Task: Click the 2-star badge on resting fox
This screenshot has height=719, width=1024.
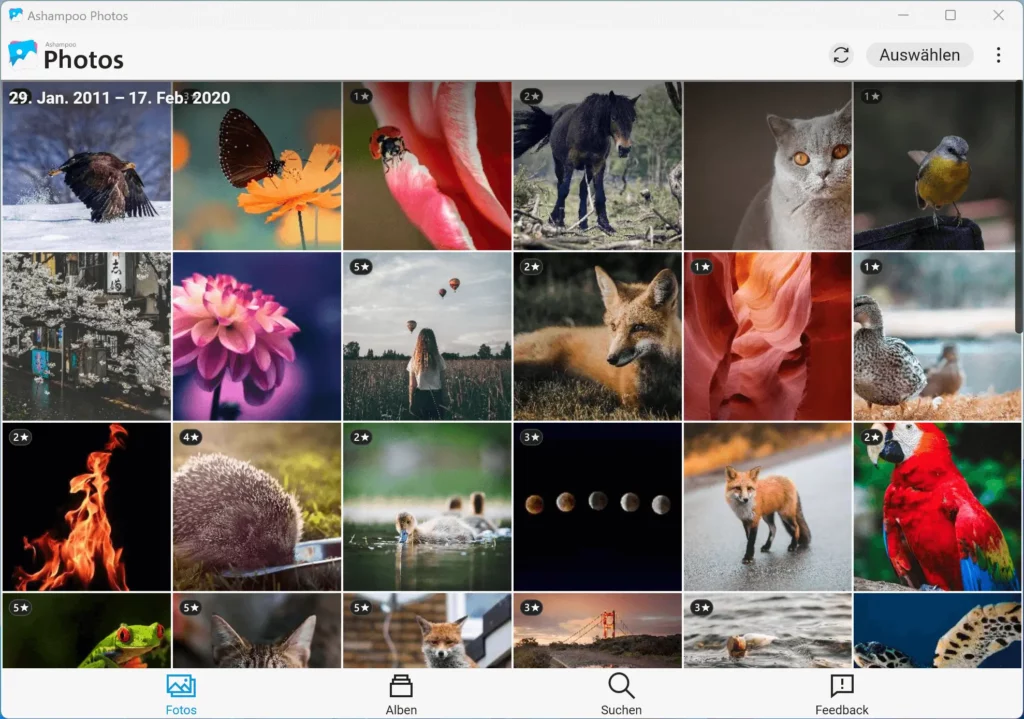Action: click(532, 266)
